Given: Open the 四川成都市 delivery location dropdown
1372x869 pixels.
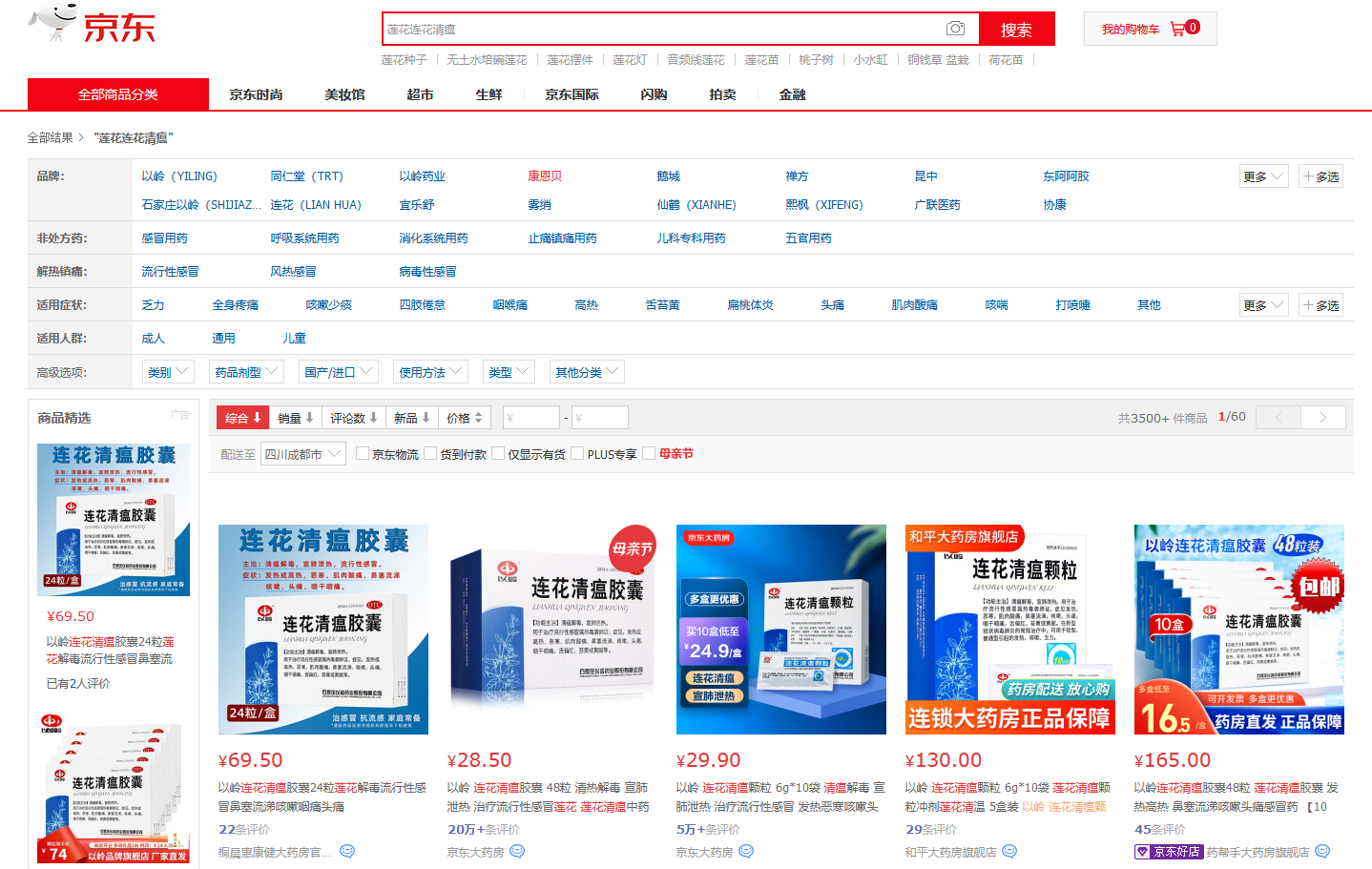Looking at the screenshot, I should 302,454.
